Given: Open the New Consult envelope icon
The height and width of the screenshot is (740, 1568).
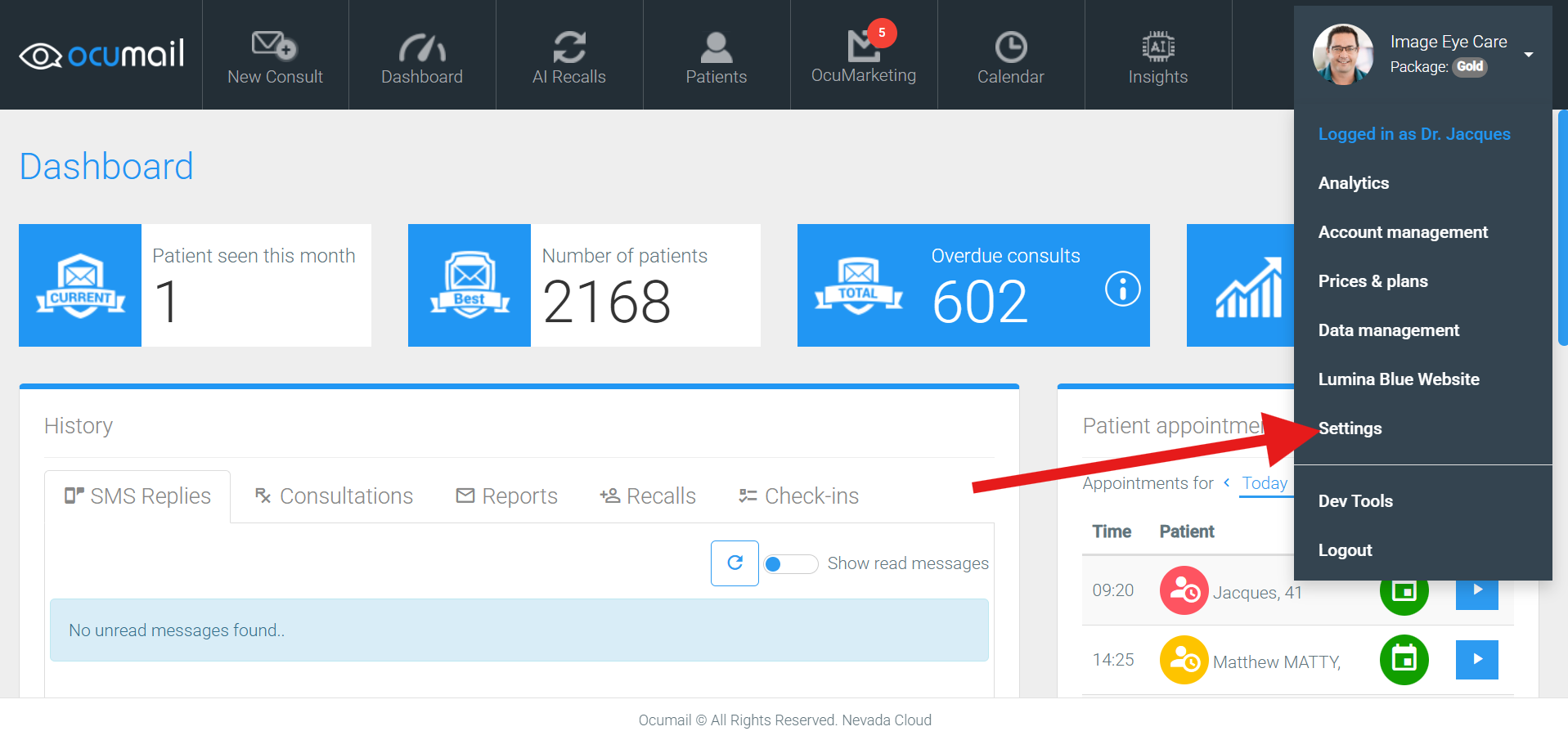Looking at the screenshot, I should click(275, 46).
